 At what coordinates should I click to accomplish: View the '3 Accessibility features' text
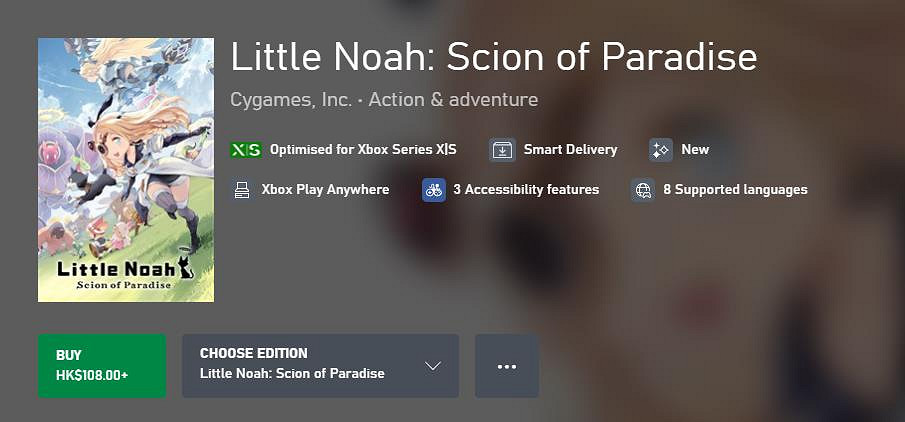point(526,189)
